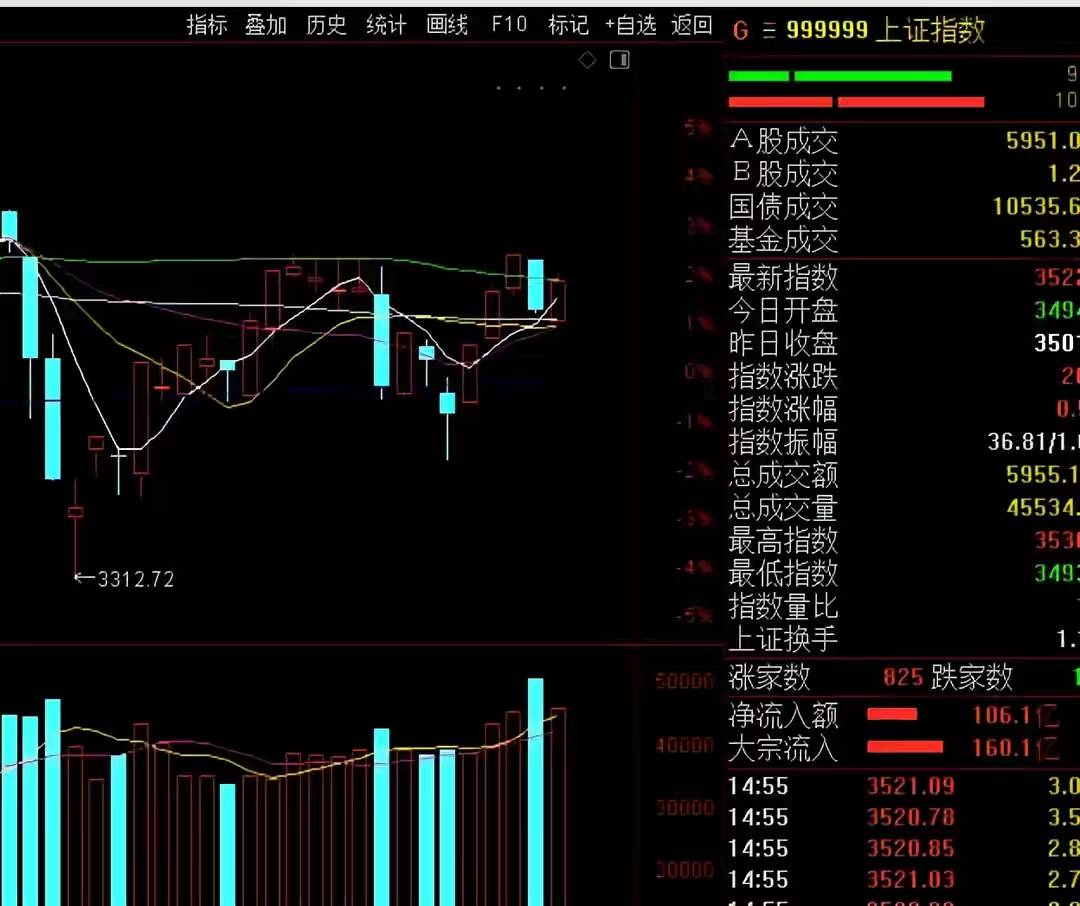Click the 标记 mark tool
Screen dimensions: 1080x906
click(x=568, y=25)
